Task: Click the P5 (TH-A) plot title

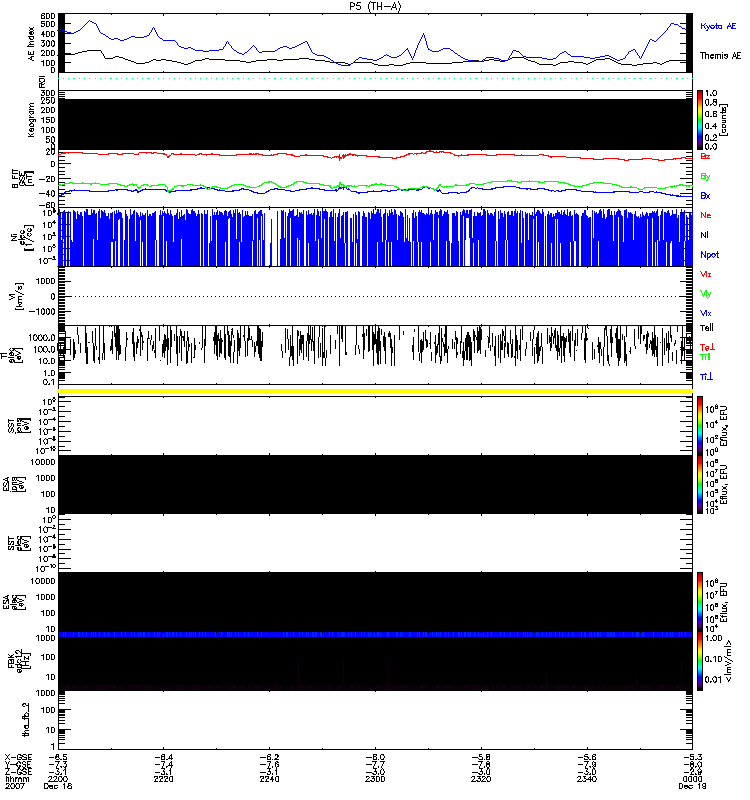Action: (x=375, y=6)
